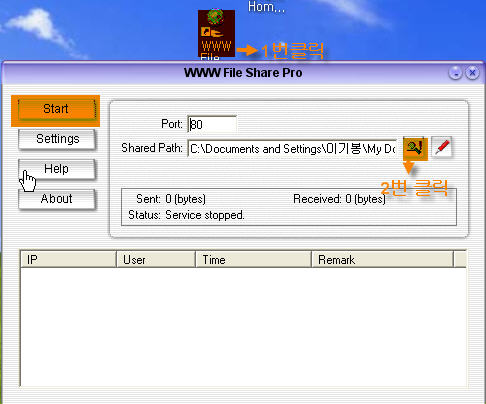The width and height of the screenshot is (486, 404).
Task: Sort list by User column header
Action: click(156, 259)
